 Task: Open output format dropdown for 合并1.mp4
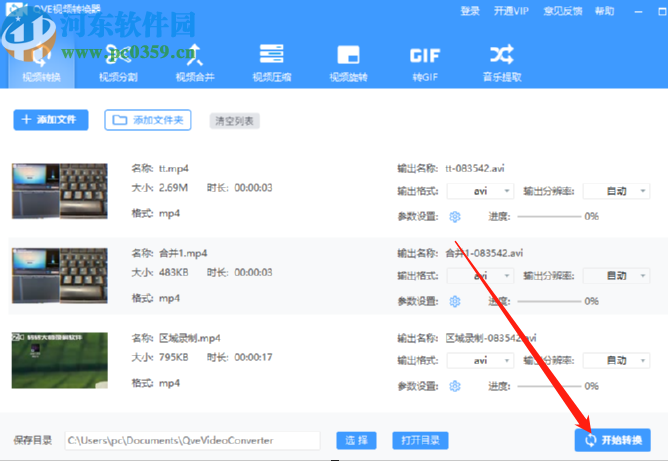point(480,276)
